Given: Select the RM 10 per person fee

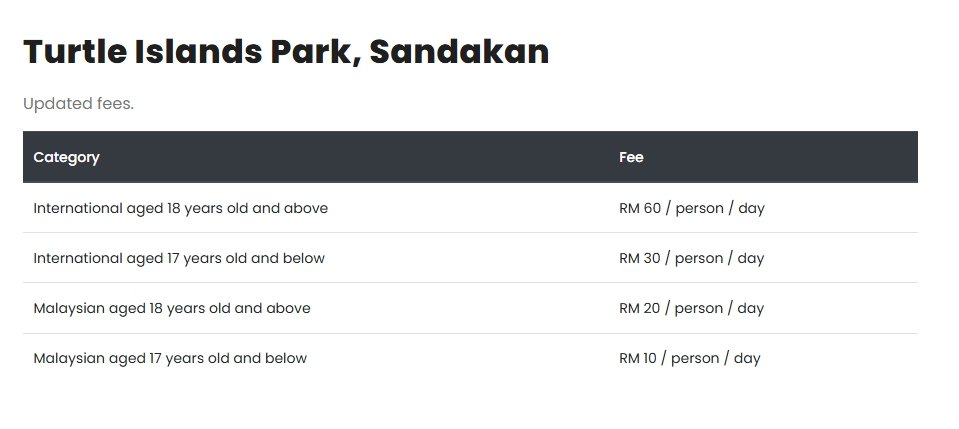Looking at the screenshot, I should pos(689,358).
